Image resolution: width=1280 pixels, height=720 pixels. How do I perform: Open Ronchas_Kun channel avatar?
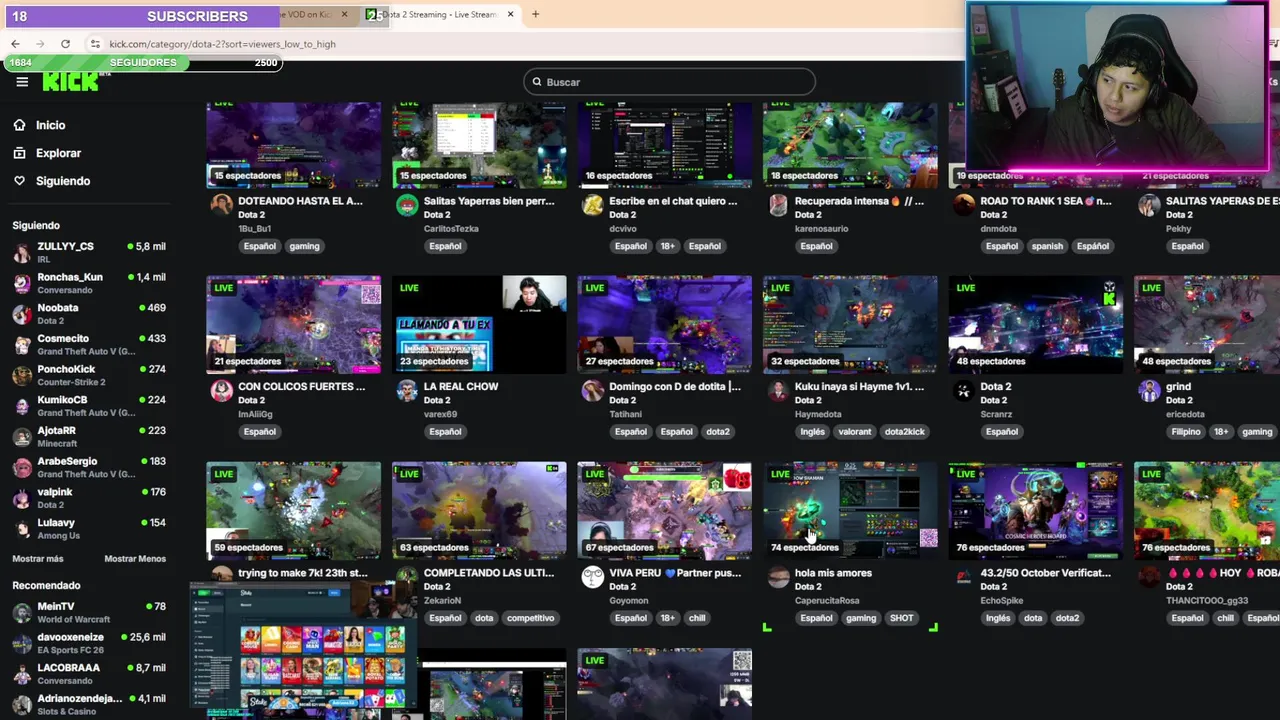click(x=22, y=283)
